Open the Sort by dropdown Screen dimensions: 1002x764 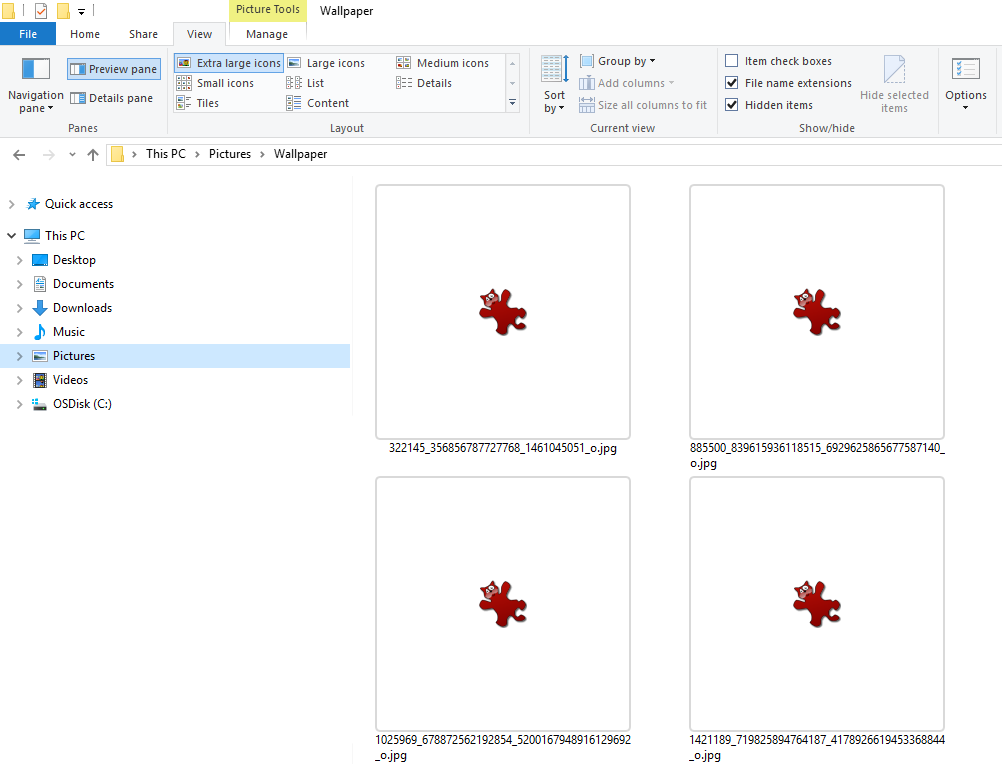[x=553, y=83]
